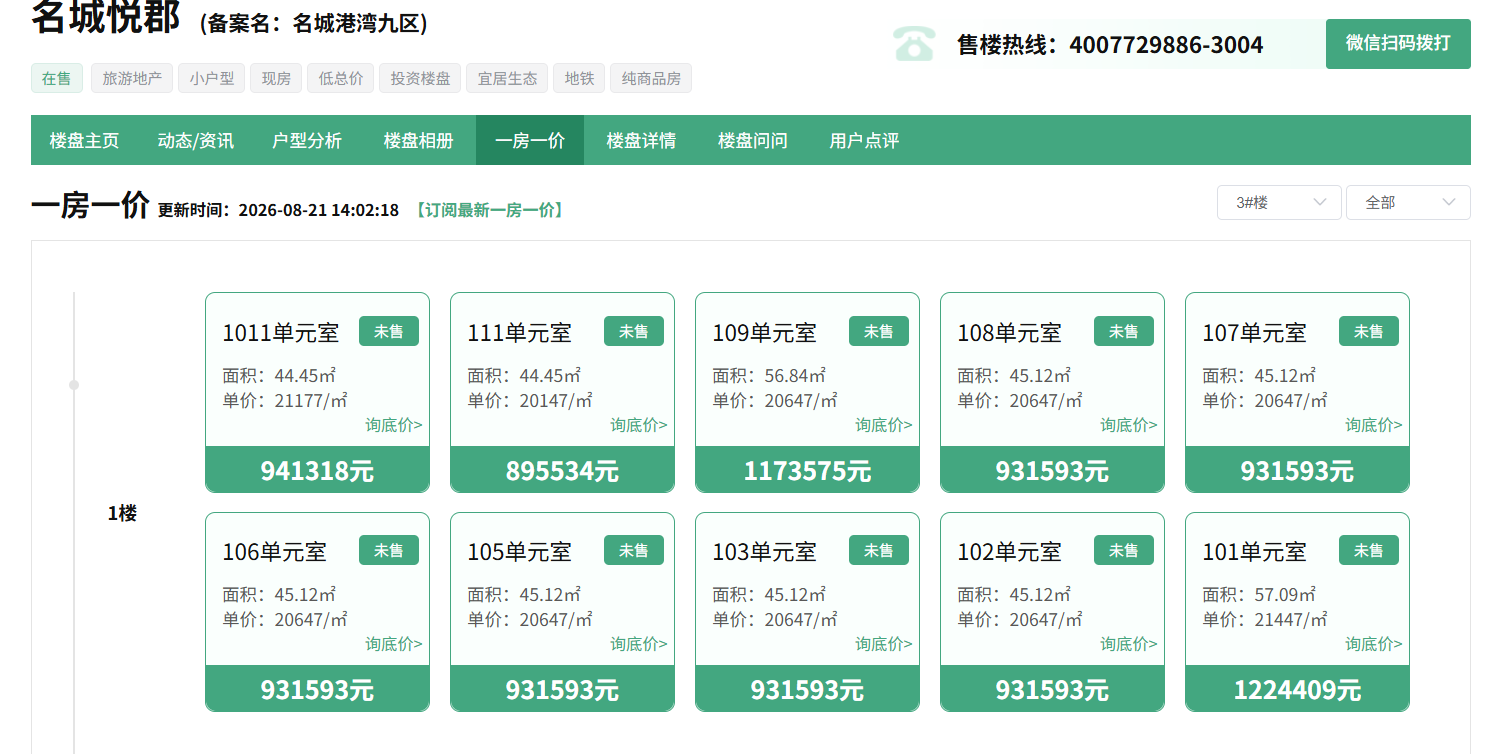Click the 109单元室 title
Screen dimensions: 1496x754
pos(765,332)
